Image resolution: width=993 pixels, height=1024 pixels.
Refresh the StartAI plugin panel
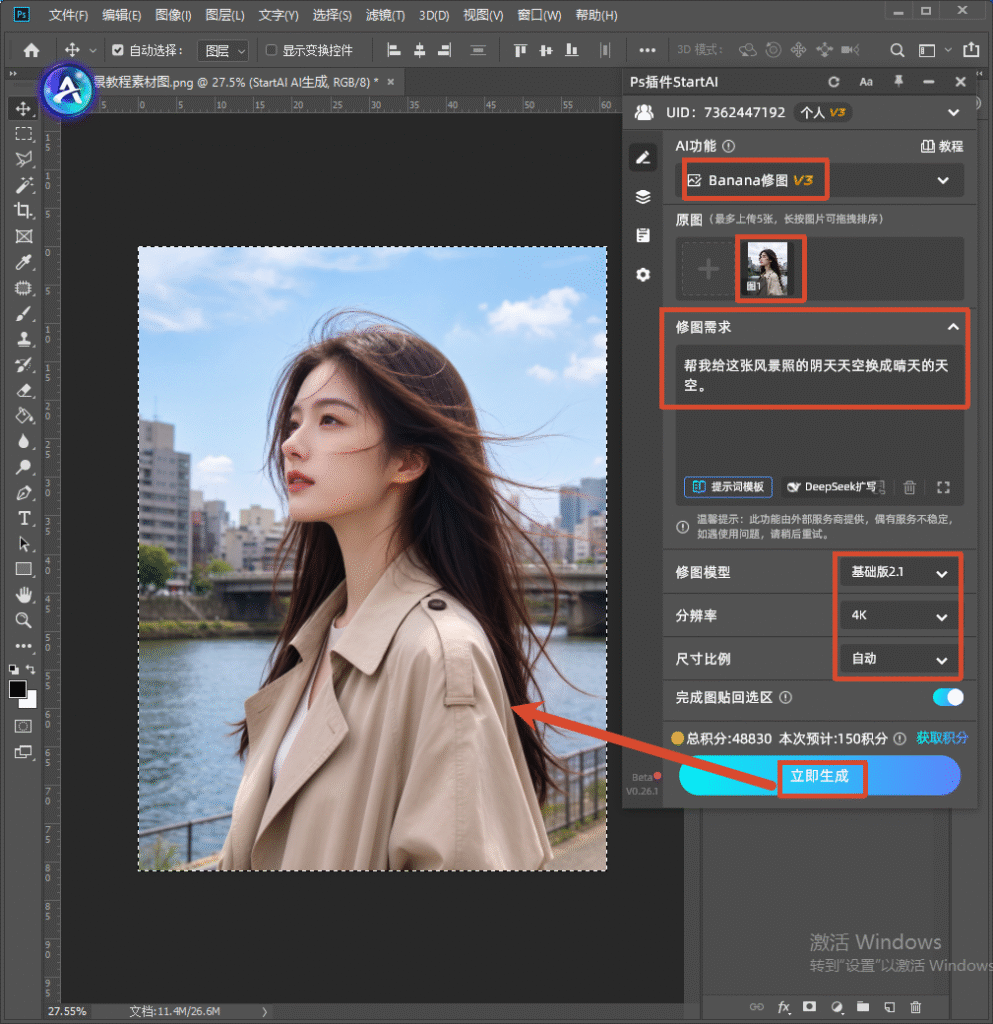834,82
